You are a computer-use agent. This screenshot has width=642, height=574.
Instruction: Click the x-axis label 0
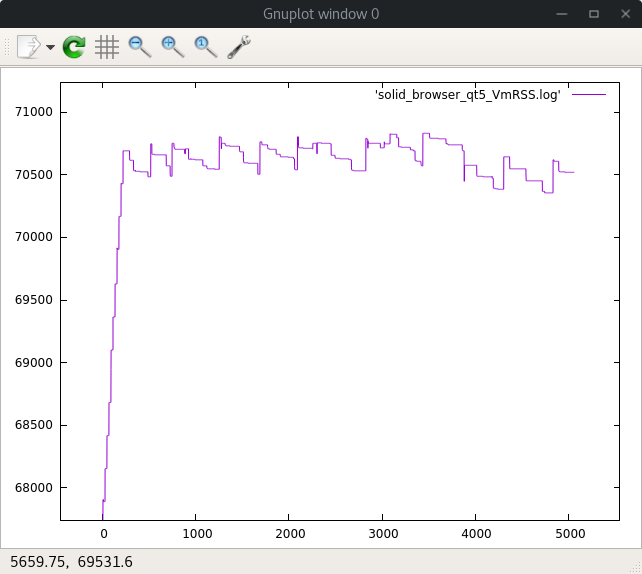tap(104, 534)
